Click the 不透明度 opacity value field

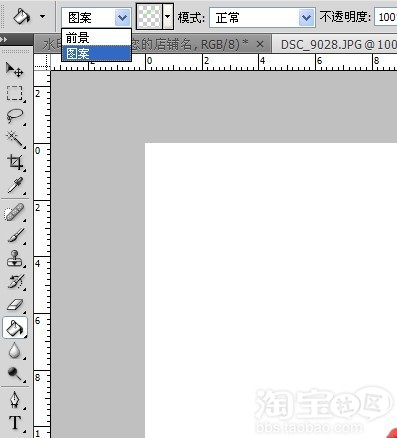[386, 17]
